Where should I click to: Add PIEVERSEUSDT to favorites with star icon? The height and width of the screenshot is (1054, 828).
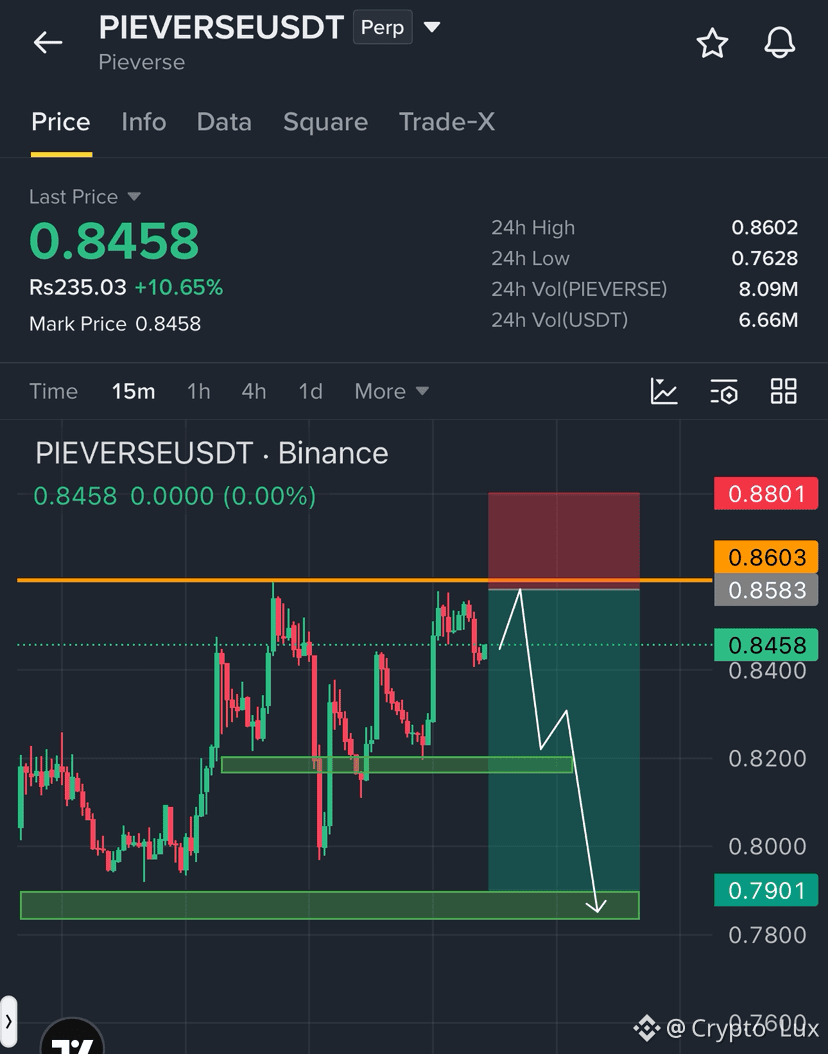712,43
